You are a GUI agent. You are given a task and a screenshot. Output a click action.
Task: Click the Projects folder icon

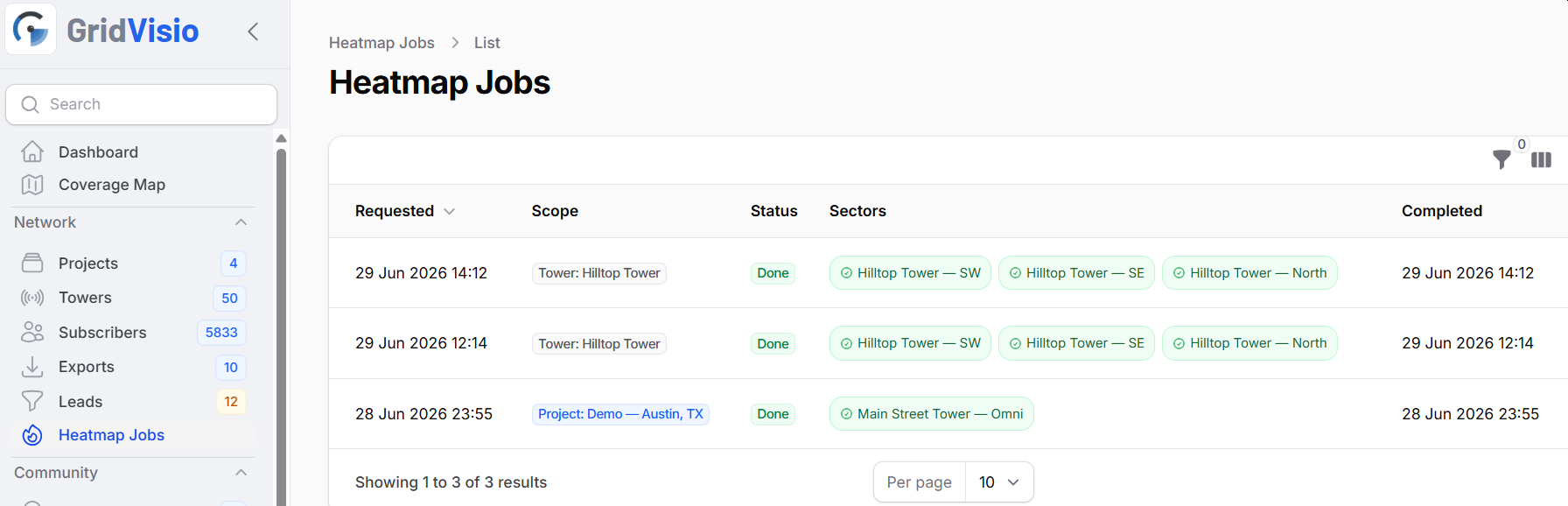tap(32, 263)
